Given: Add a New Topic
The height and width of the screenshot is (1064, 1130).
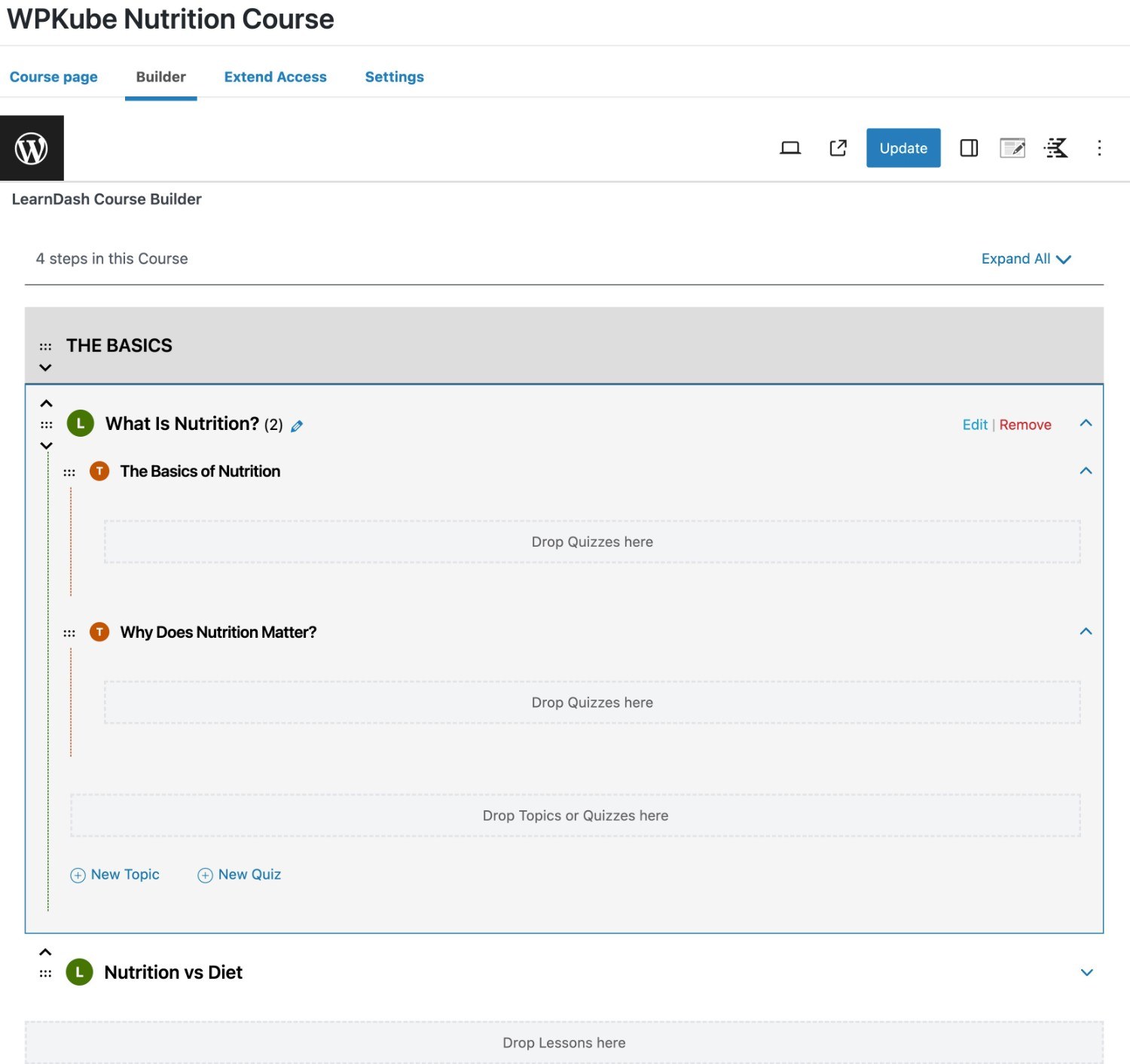Looking at the screenshot, I should pos(115,874).
